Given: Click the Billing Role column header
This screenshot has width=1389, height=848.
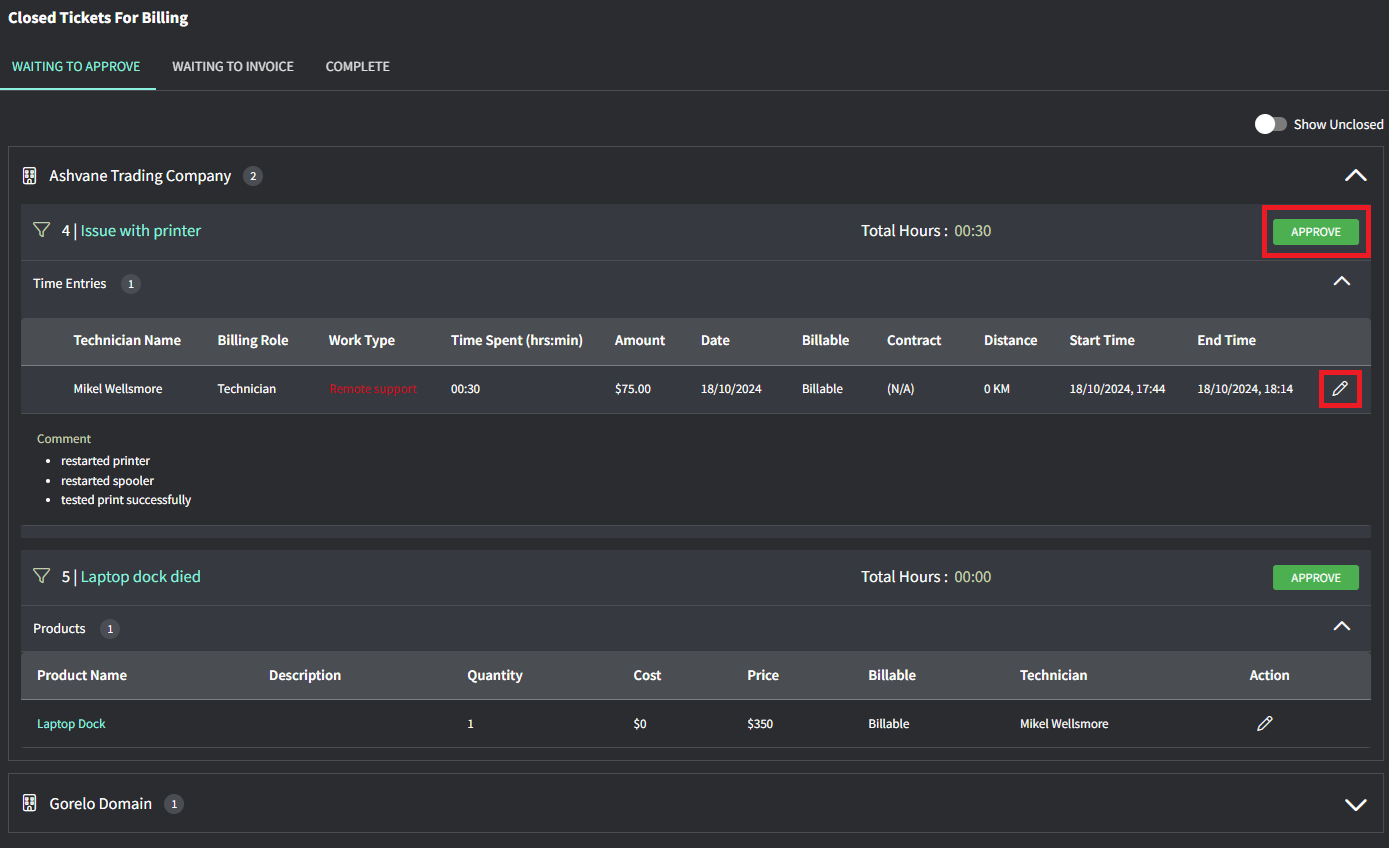Looking at the screenshot, I should tap(253, 340).
